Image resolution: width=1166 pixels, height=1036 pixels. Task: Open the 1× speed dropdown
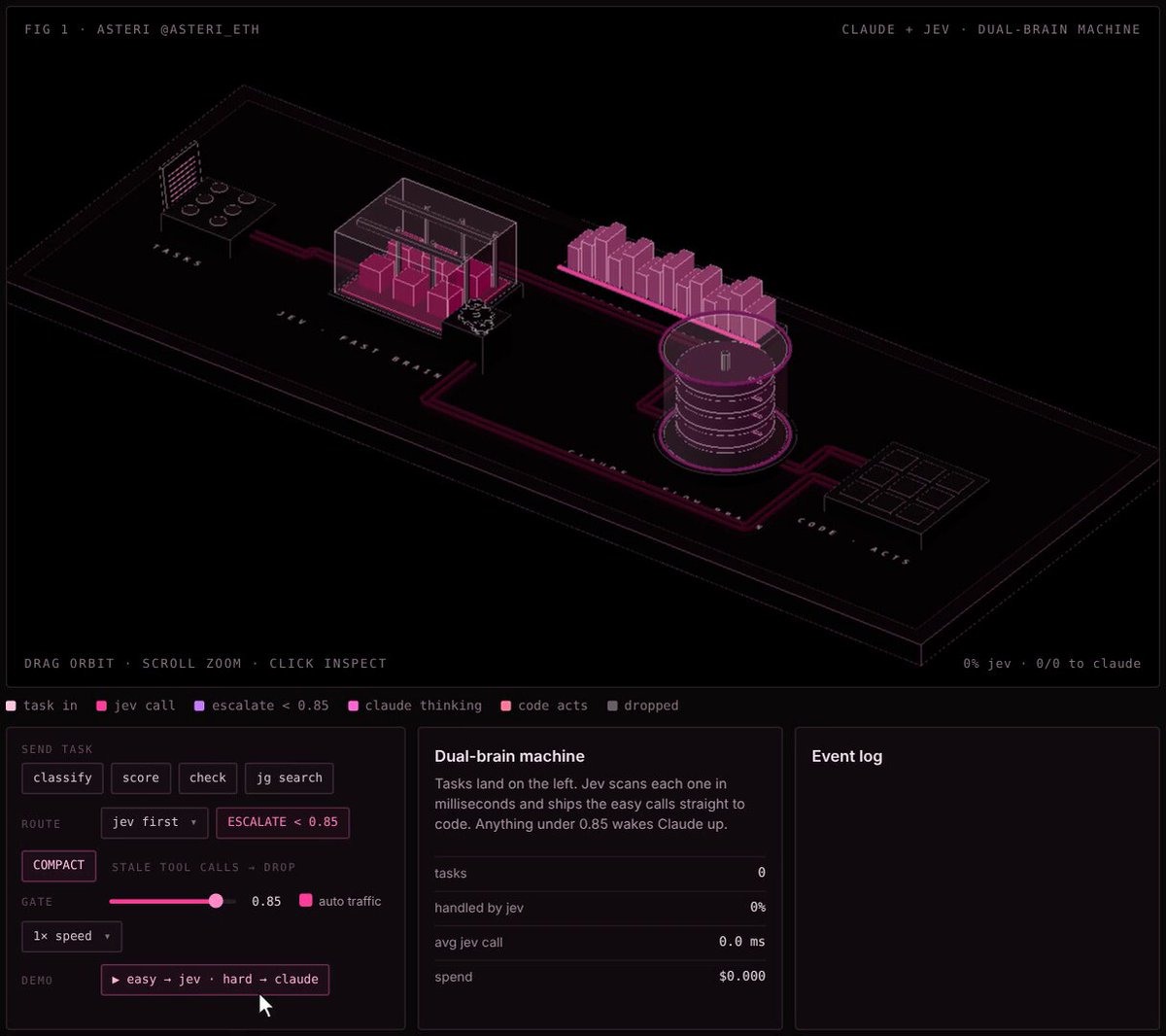point(72,936)
